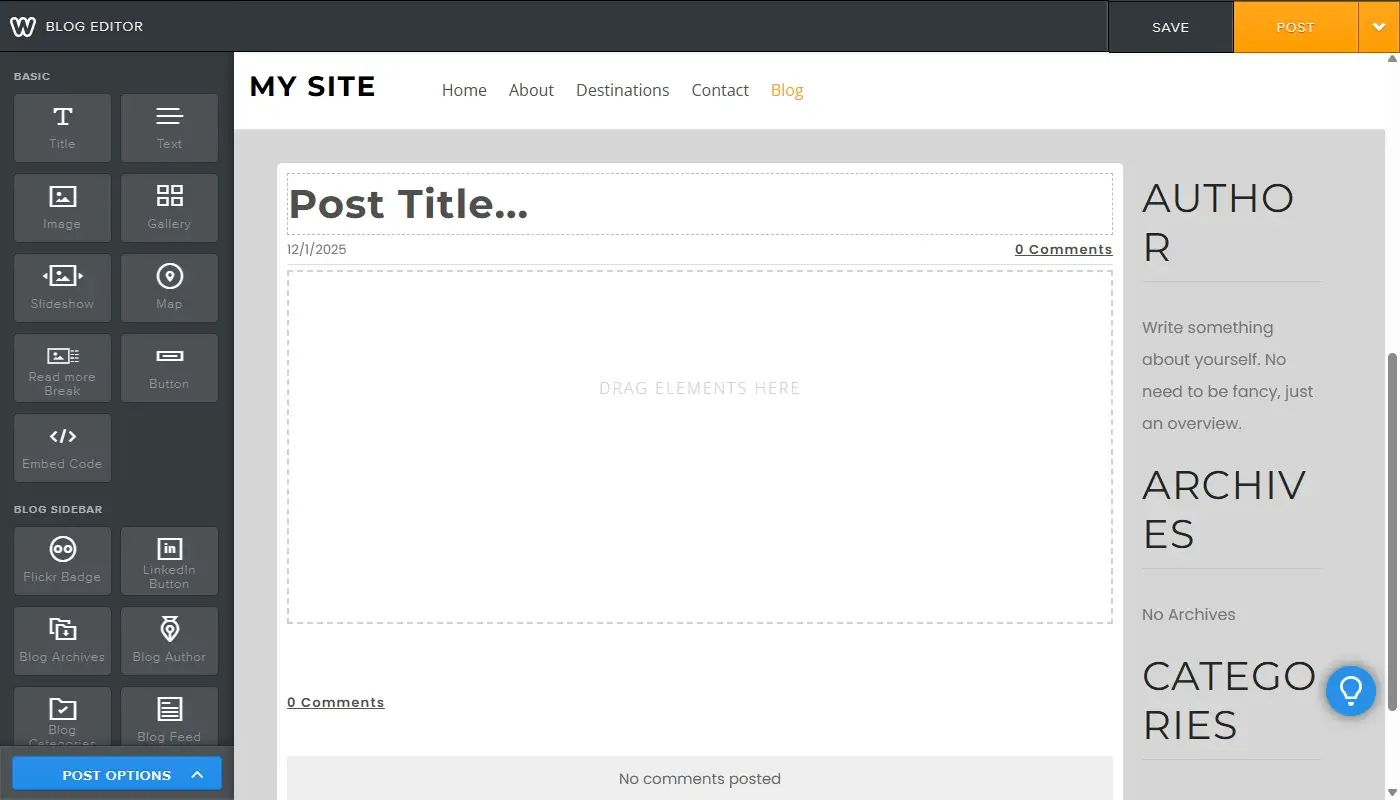
Task: Open the help lightbulb button
Action: pyautogui.click(x=1350, y=690)
